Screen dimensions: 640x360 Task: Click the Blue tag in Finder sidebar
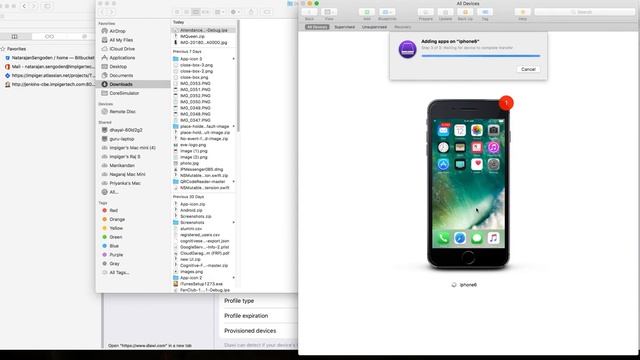[x=114, y=246]
